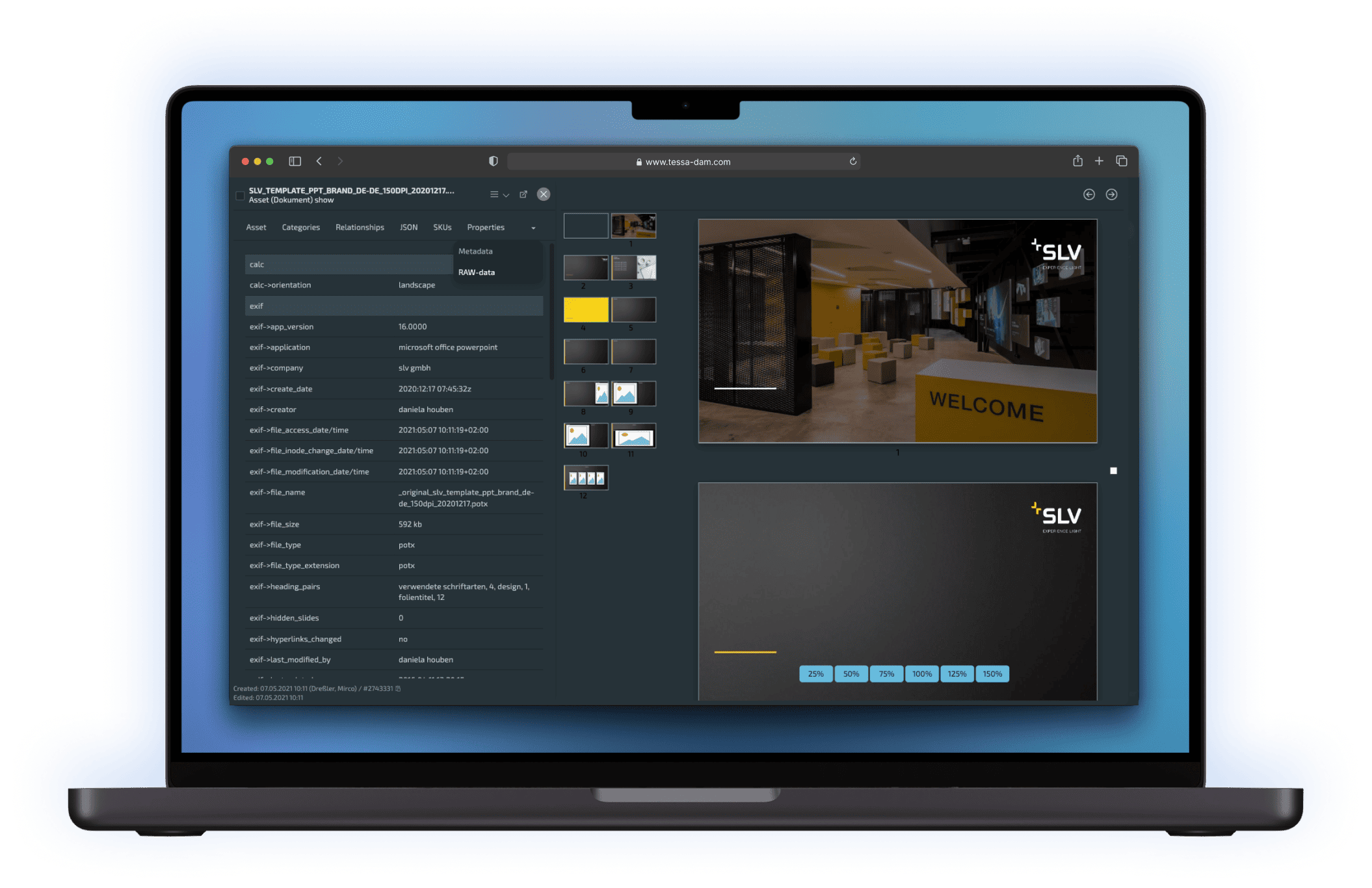
Task: Go forward with Safari's forward arrow
Action: coord(340,161)
